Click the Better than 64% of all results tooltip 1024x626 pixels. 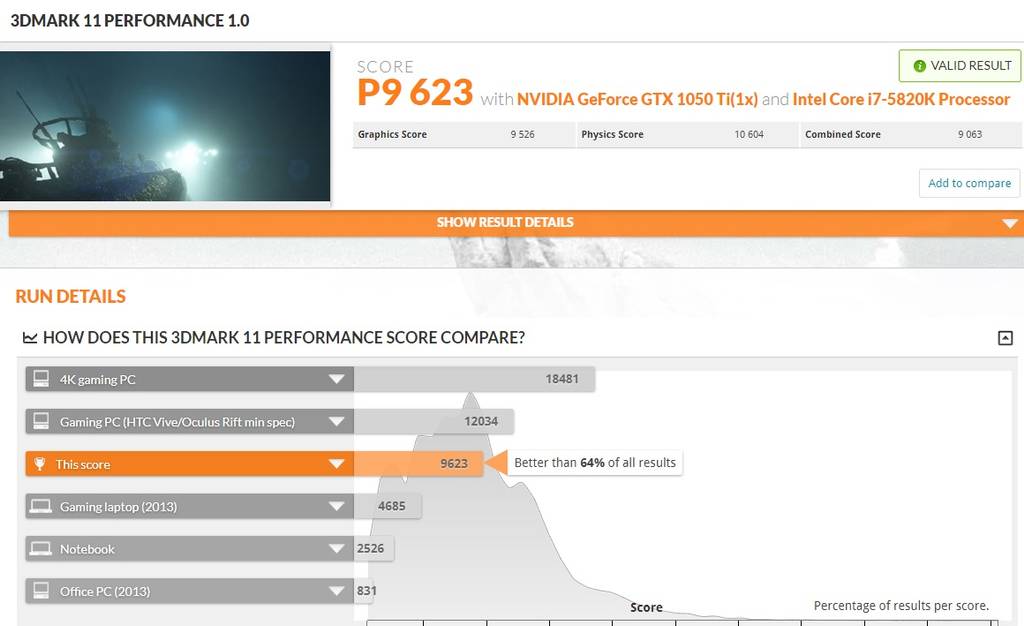594,463
